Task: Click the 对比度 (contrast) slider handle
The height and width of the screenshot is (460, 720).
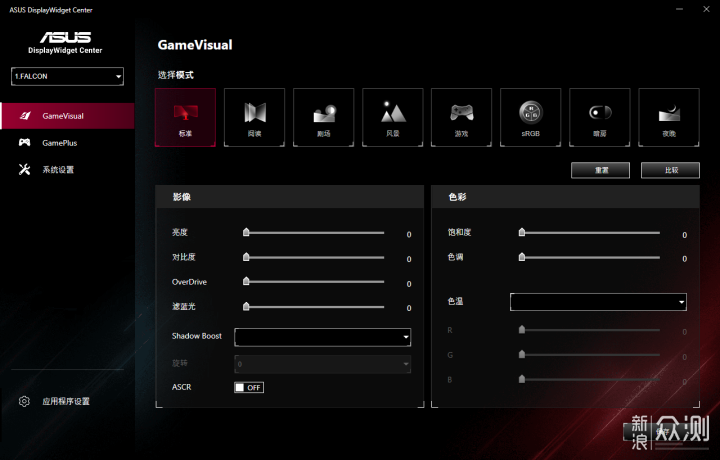Action: point(246,257)
